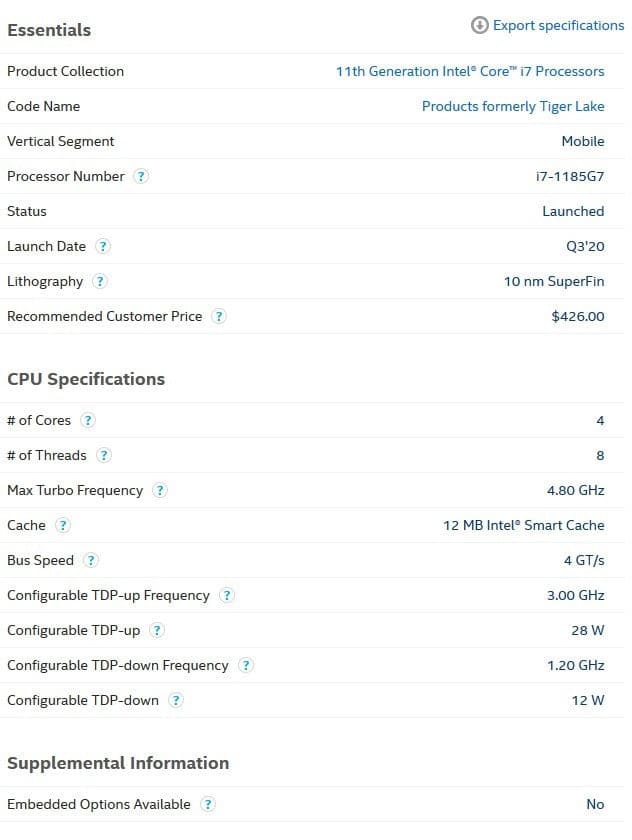The width and height of the screenshot is (632, 840).
Task: Follow Products formerly Tiger Lake link
Action: [x=513, y=107]
